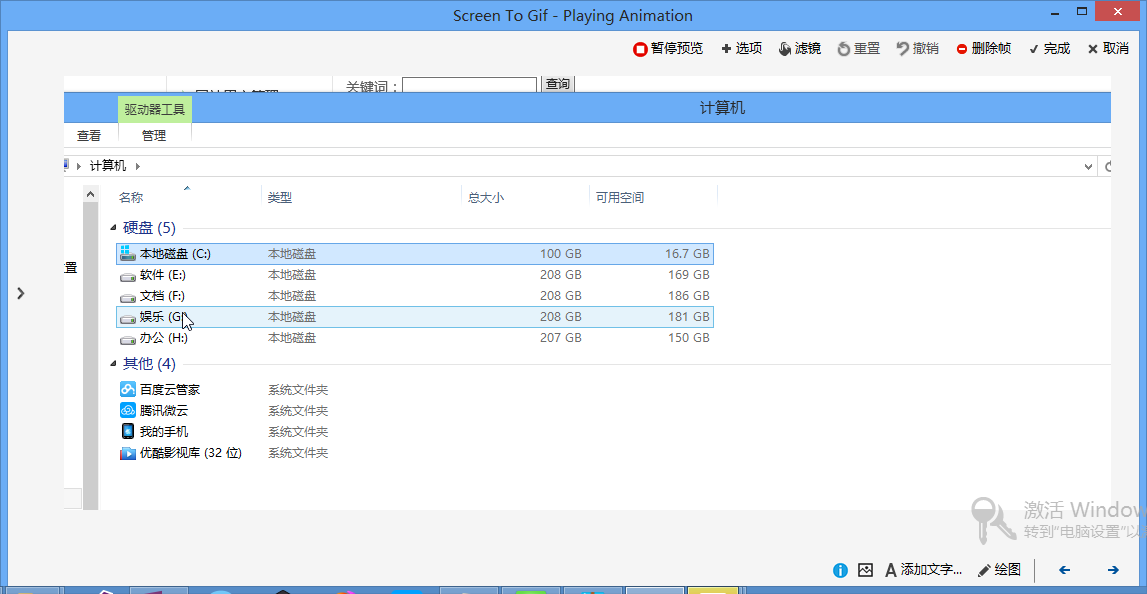1147x594 pixels.
Task: Select the 驱动器工具 ribbon tab
Action: (154, 110)
